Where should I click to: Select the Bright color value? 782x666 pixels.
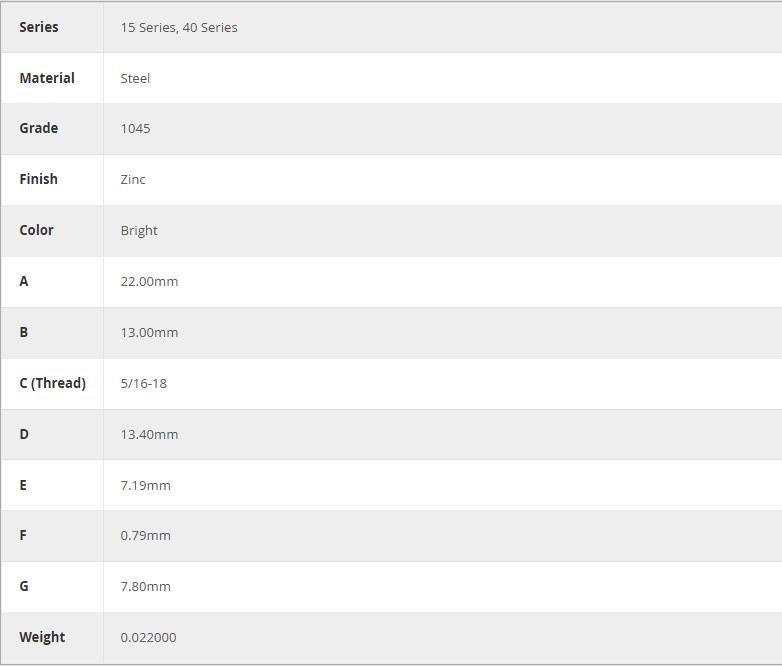pos(139,231)
